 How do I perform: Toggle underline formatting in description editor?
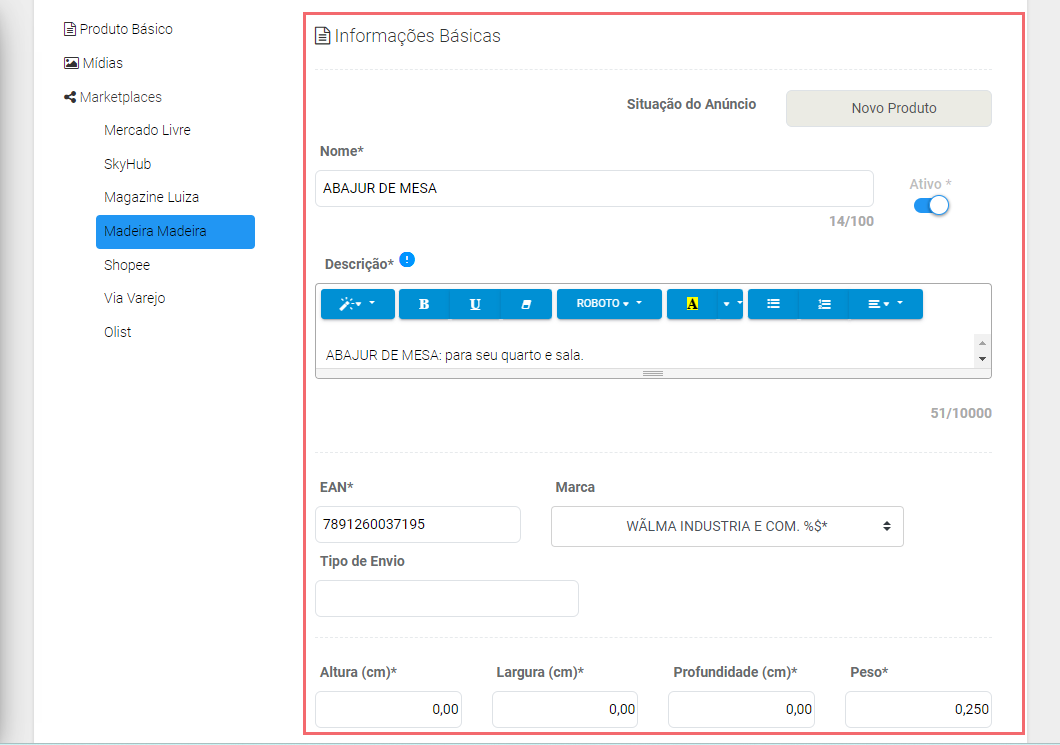(475, 304)
